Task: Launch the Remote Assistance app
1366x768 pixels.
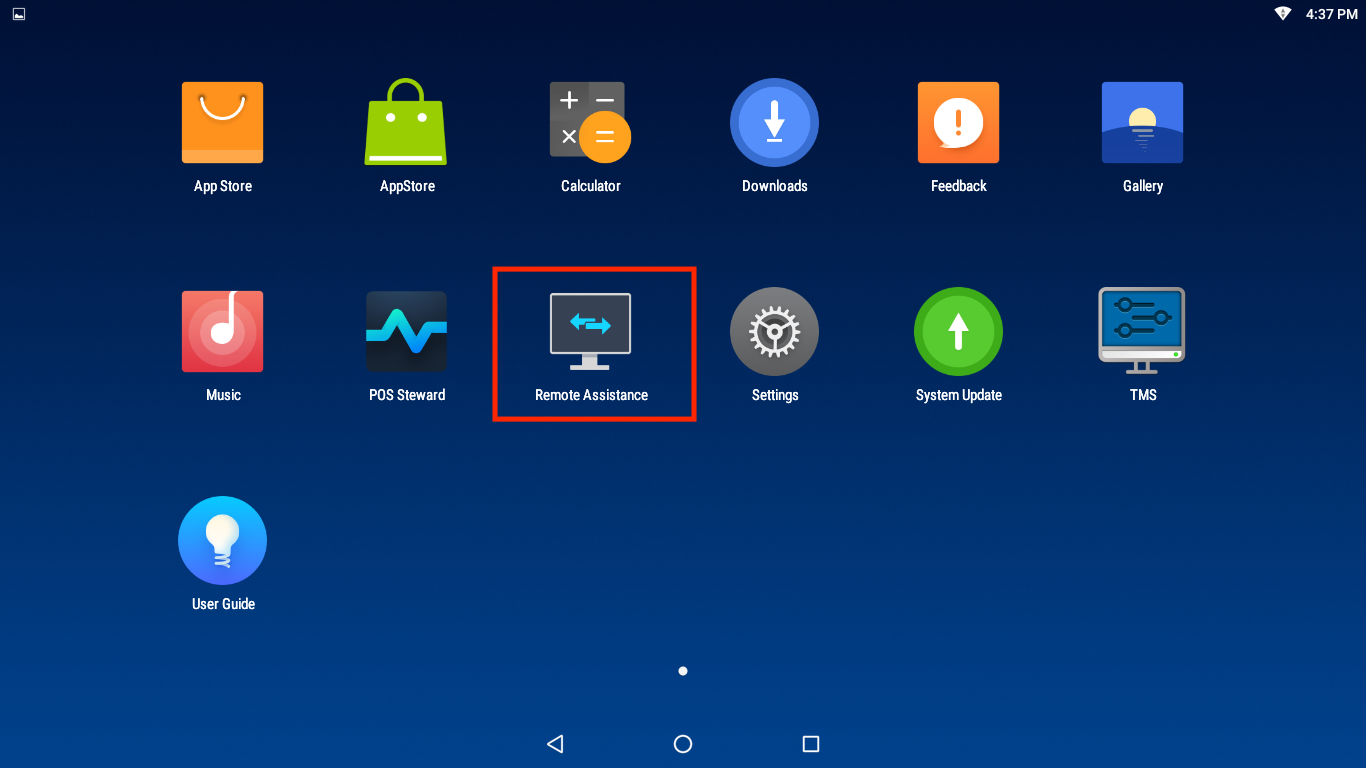Action: coord(590,331)
